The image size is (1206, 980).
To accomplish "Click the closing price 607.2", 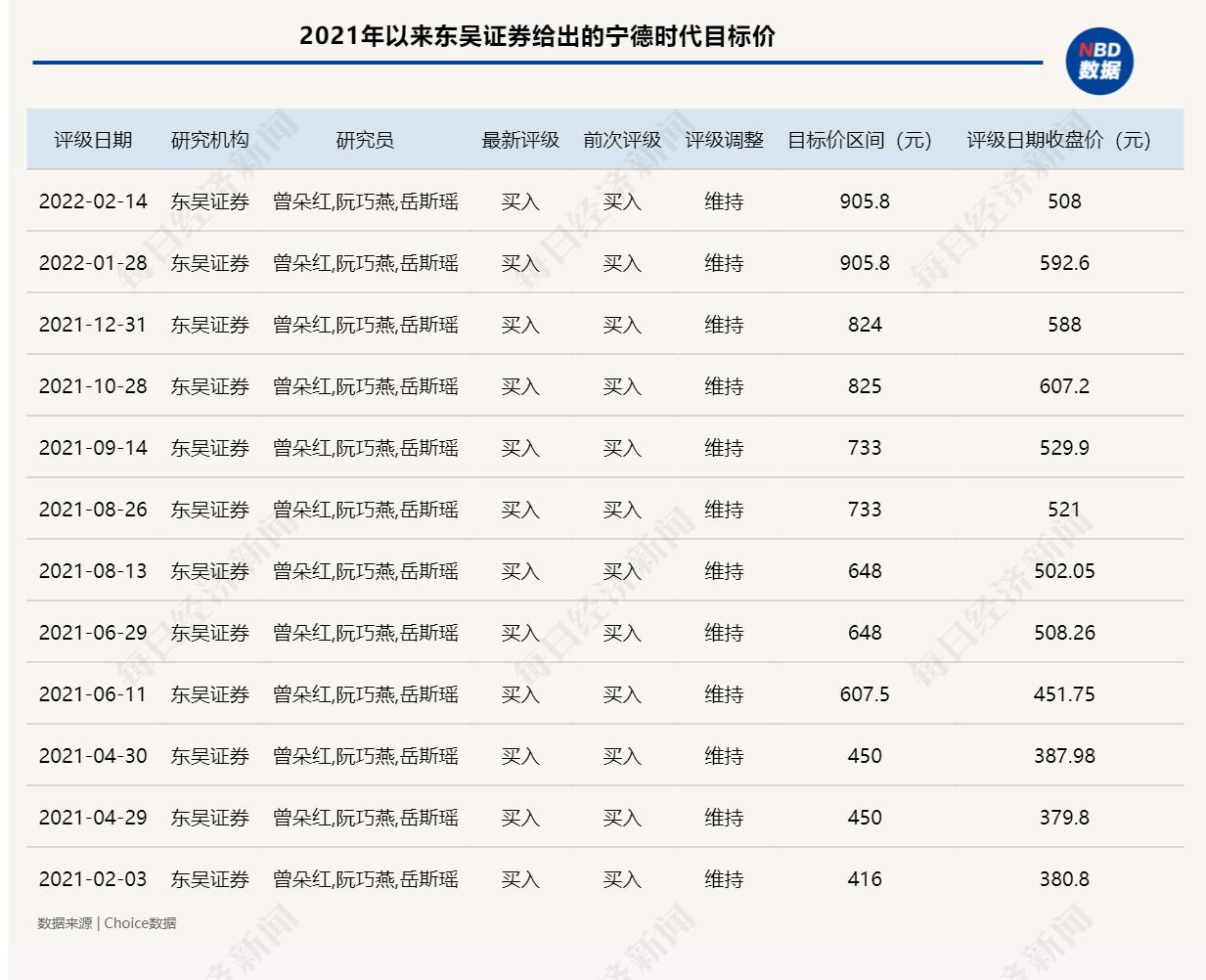I will click(1064, 386).
